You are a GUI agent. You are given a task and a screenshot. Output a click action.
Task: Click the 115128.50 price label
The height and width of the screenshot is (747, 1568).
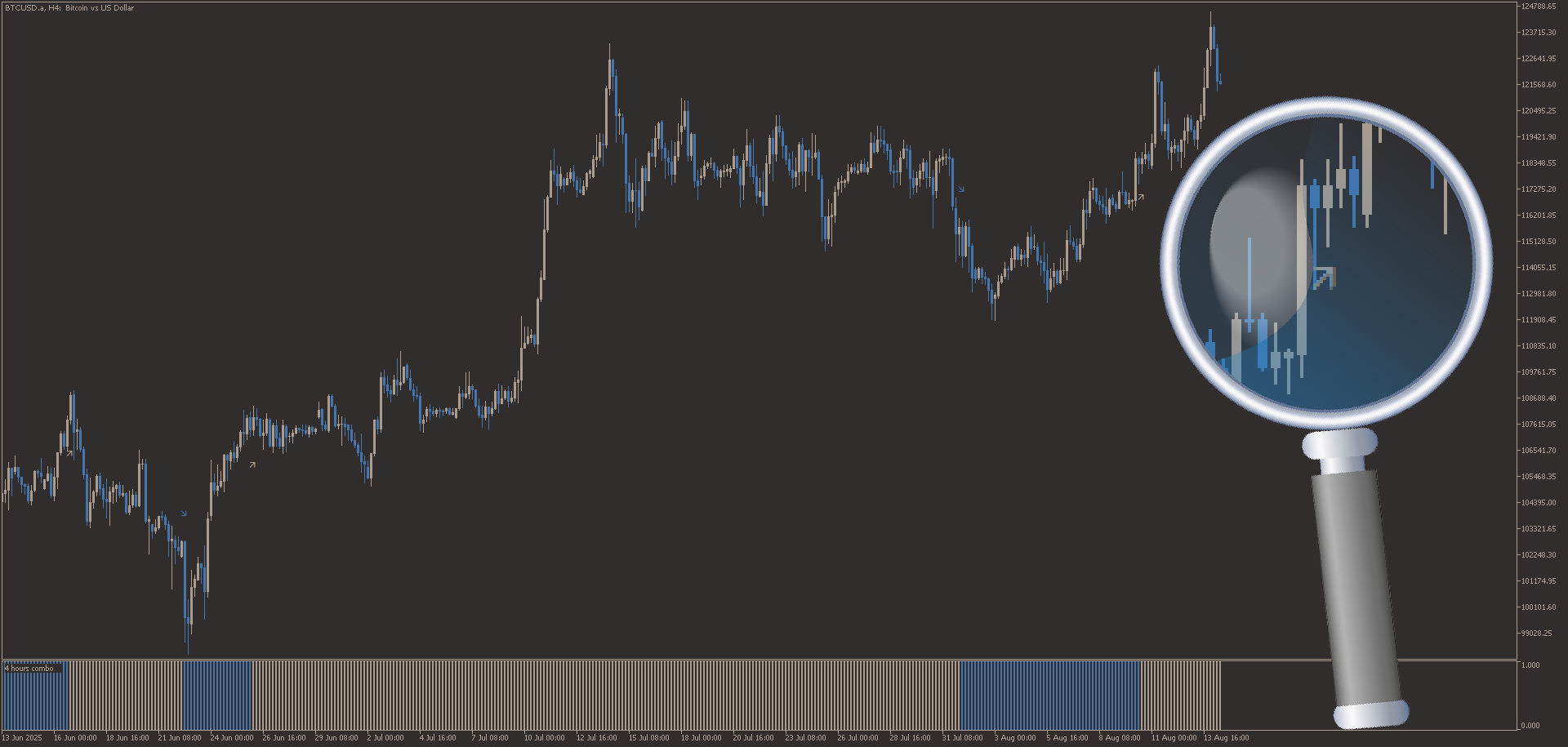coord(1539,242)
